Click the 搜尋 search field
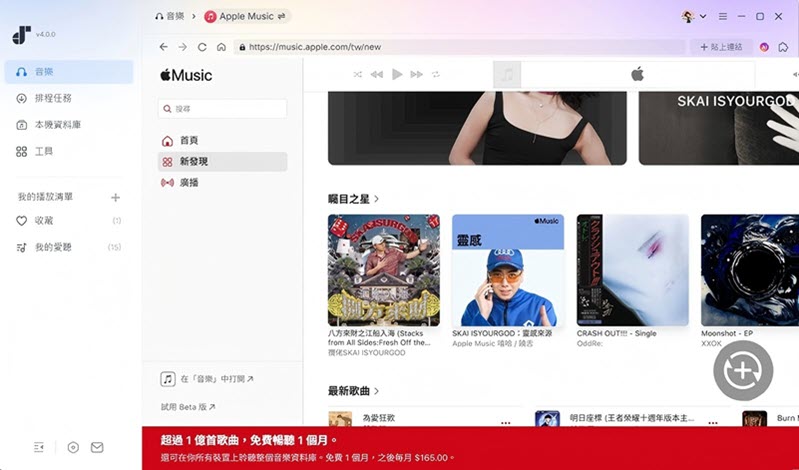Screen dimensions: 799x470 (223, 109)
